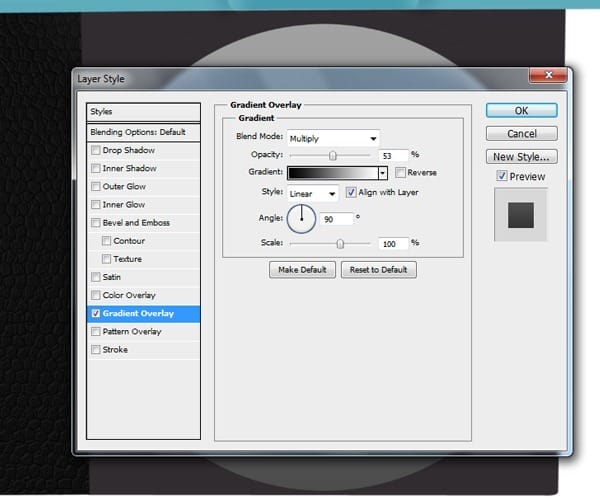Select Satin style label

pyautogui.click(x=111, y=277)
